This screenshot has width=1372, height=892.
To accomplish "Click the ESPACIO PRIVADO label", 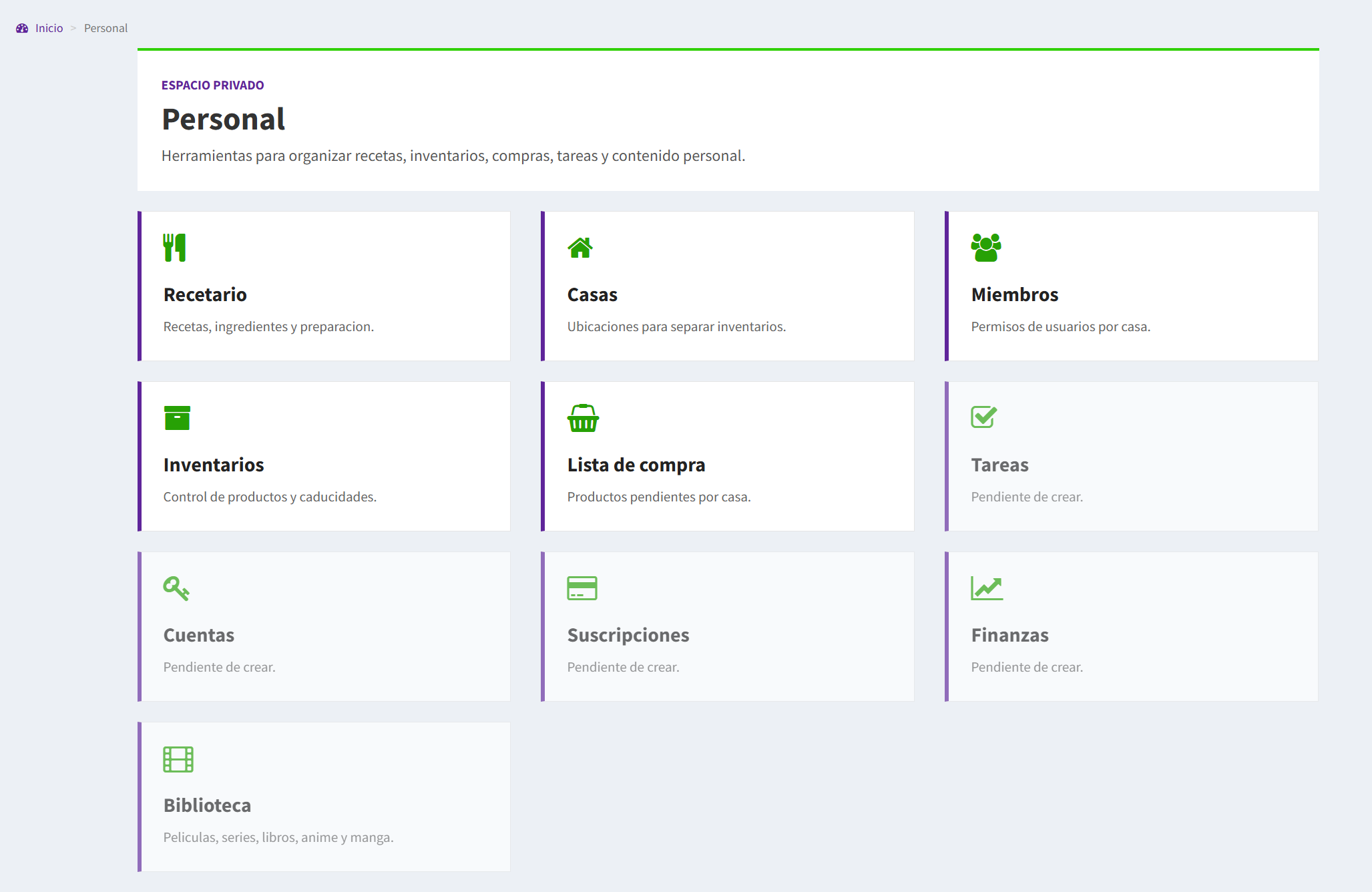I will (x=213, y=85).
